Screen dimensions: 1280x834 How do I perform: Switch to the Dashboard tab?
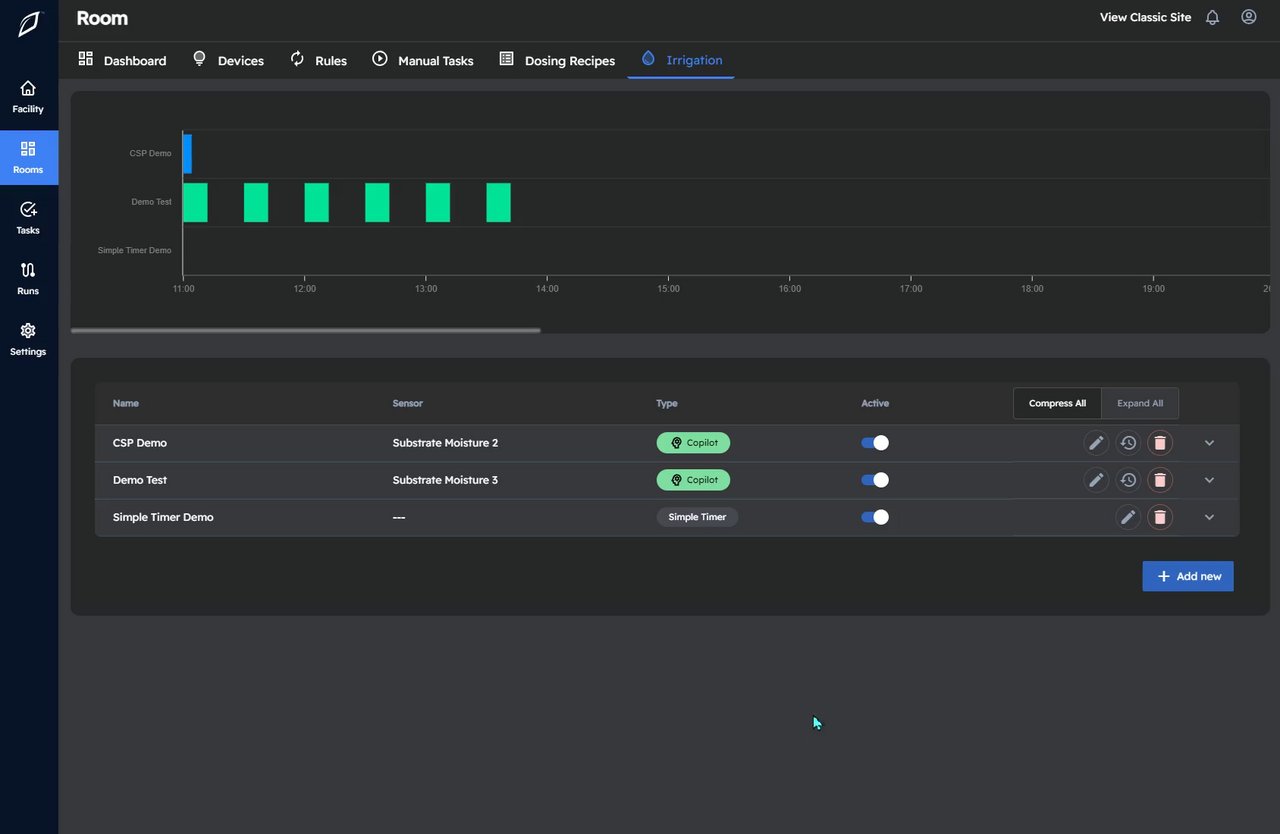pyautogui.click(x=122, y=60)
